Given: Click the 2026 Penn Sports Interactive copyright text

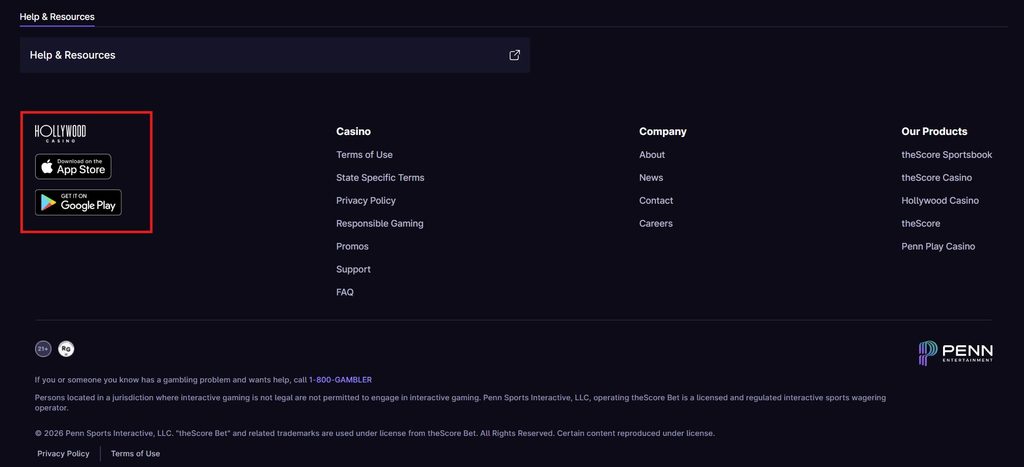Looking at the screenshot, I should 375,433.
